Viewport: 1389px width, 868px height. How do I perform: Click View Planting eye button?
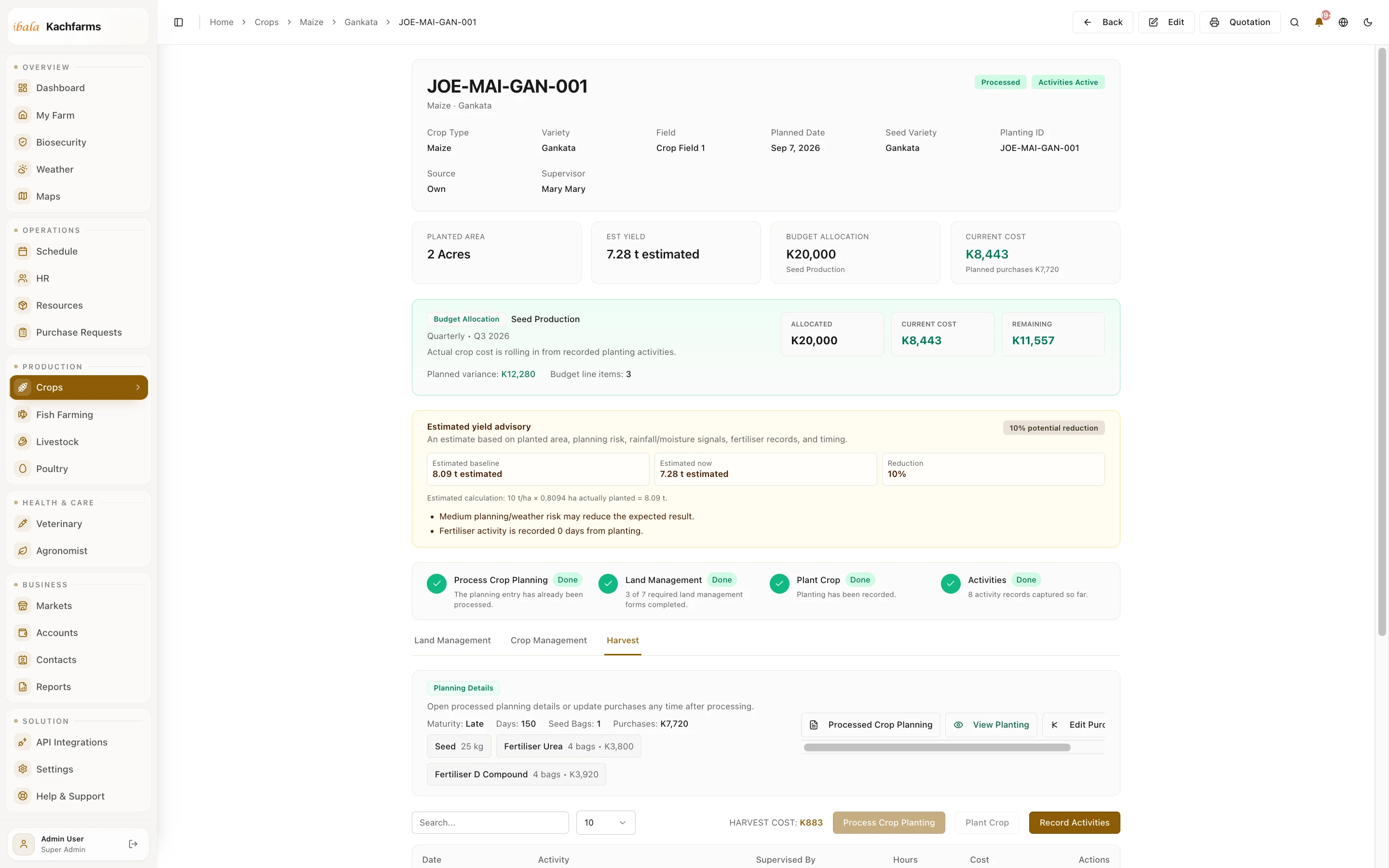[991, 724]
